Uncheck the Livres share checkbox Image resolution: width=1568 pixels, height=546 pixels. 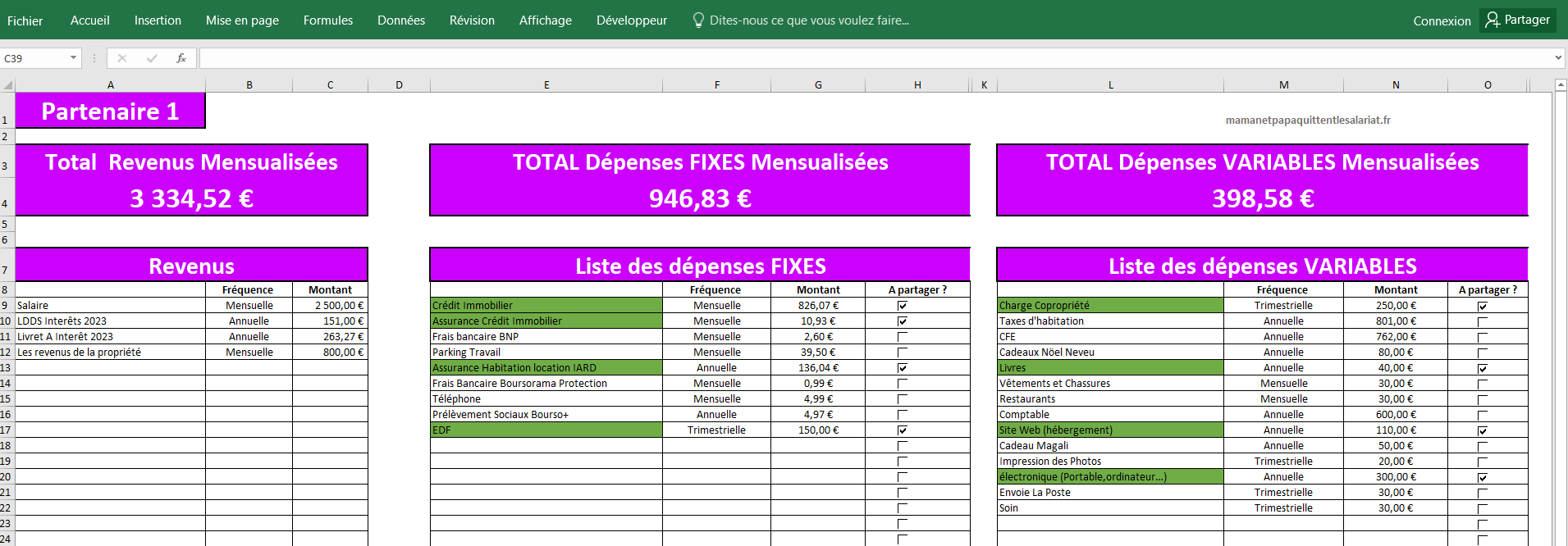click(x=1483, y=369)
